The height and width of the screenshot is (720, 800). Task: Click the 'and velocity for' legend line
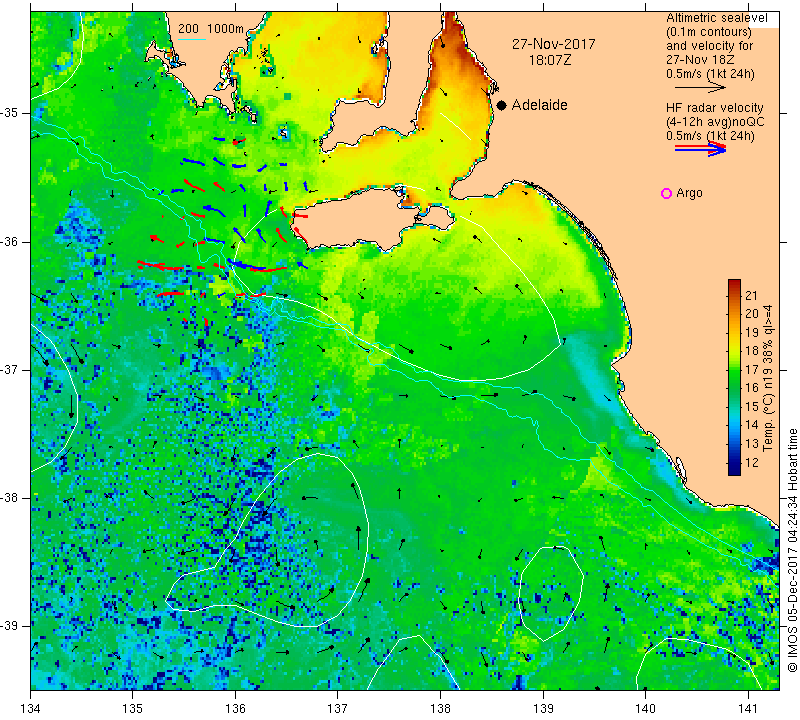click(x=709, y=46)
